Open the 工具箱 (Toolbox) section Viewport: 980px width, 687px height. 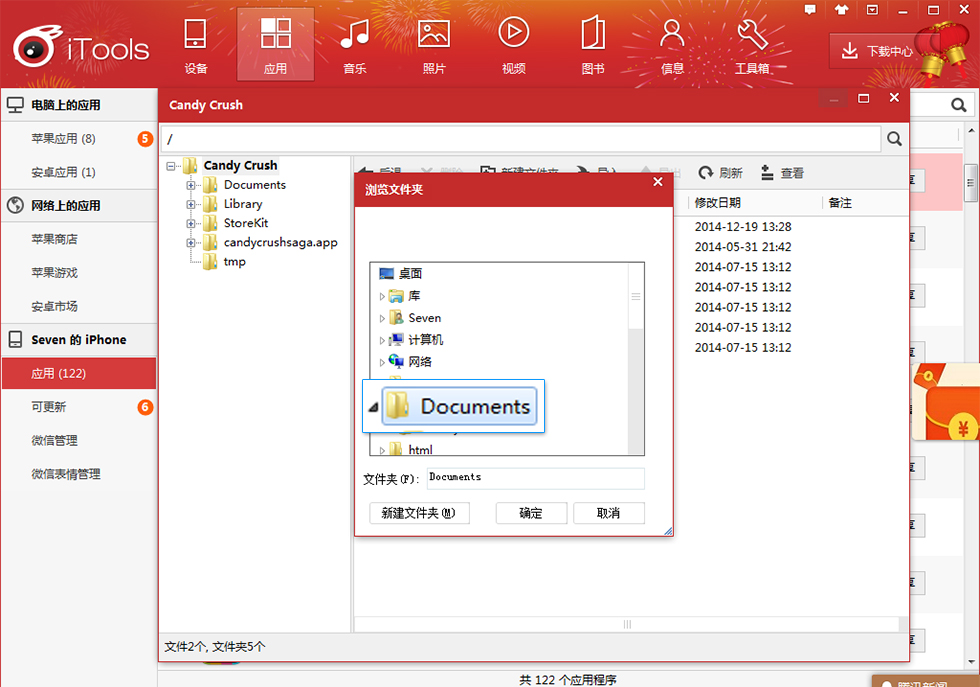pyautogui.click(x=752, y=45)
